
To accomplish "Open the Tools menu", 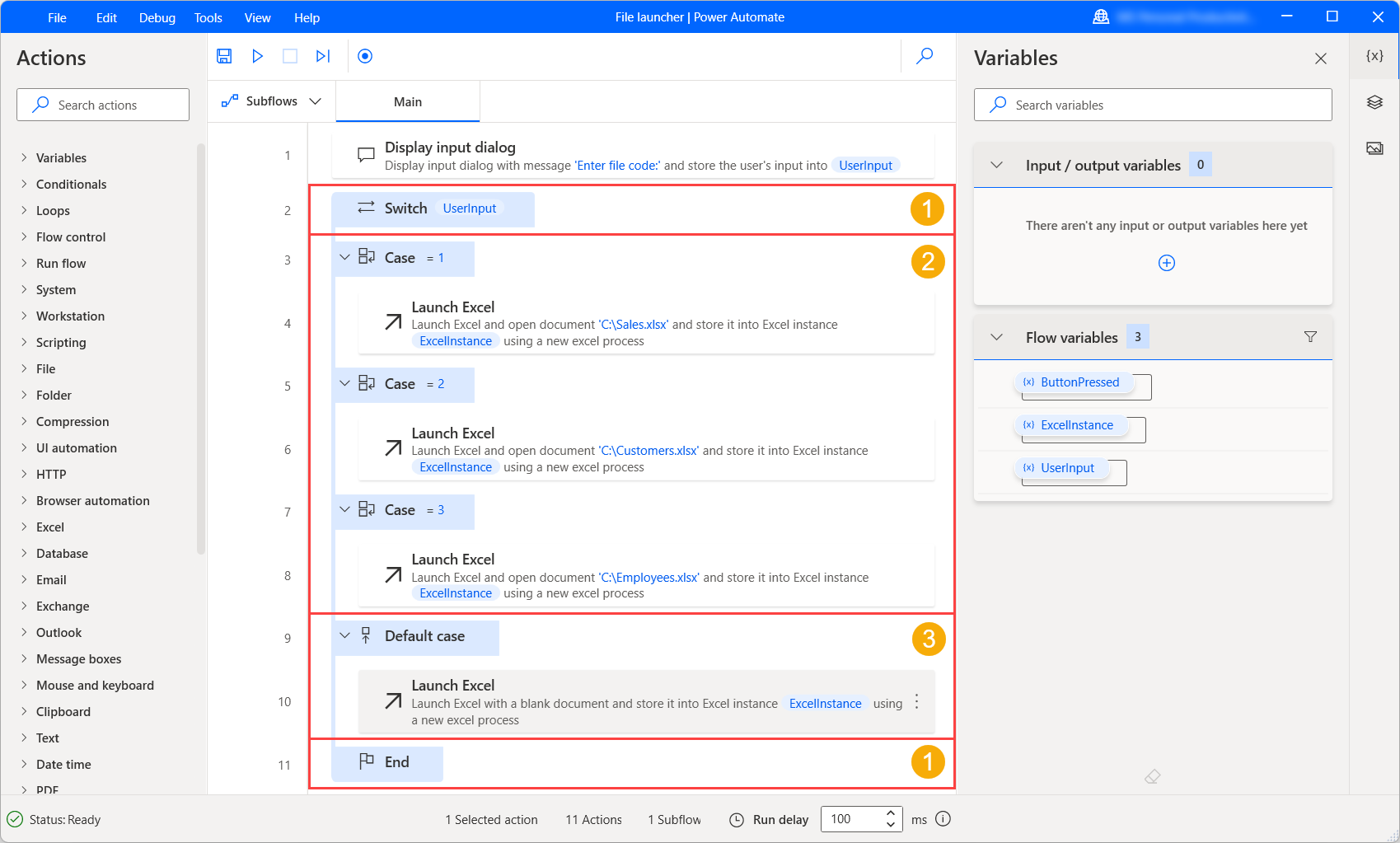I will pyautogui.click(x=208, y=17).
